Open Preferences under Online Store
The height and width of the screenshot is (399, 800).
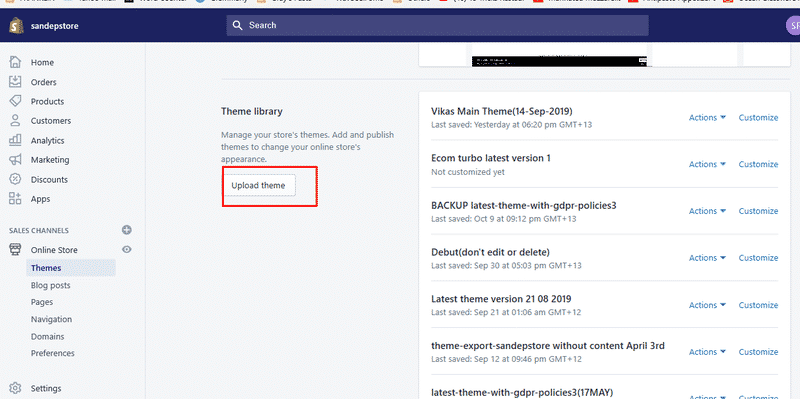click(53, 353)
